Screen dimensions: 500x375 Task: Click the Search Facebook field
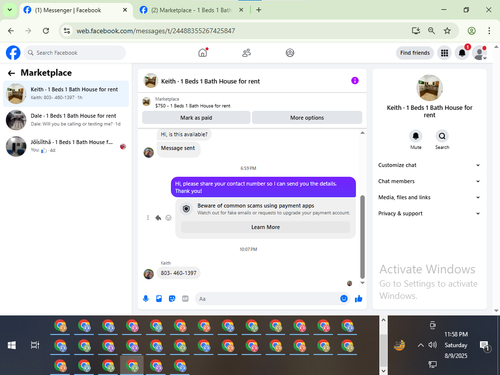[x=75, y=53]
